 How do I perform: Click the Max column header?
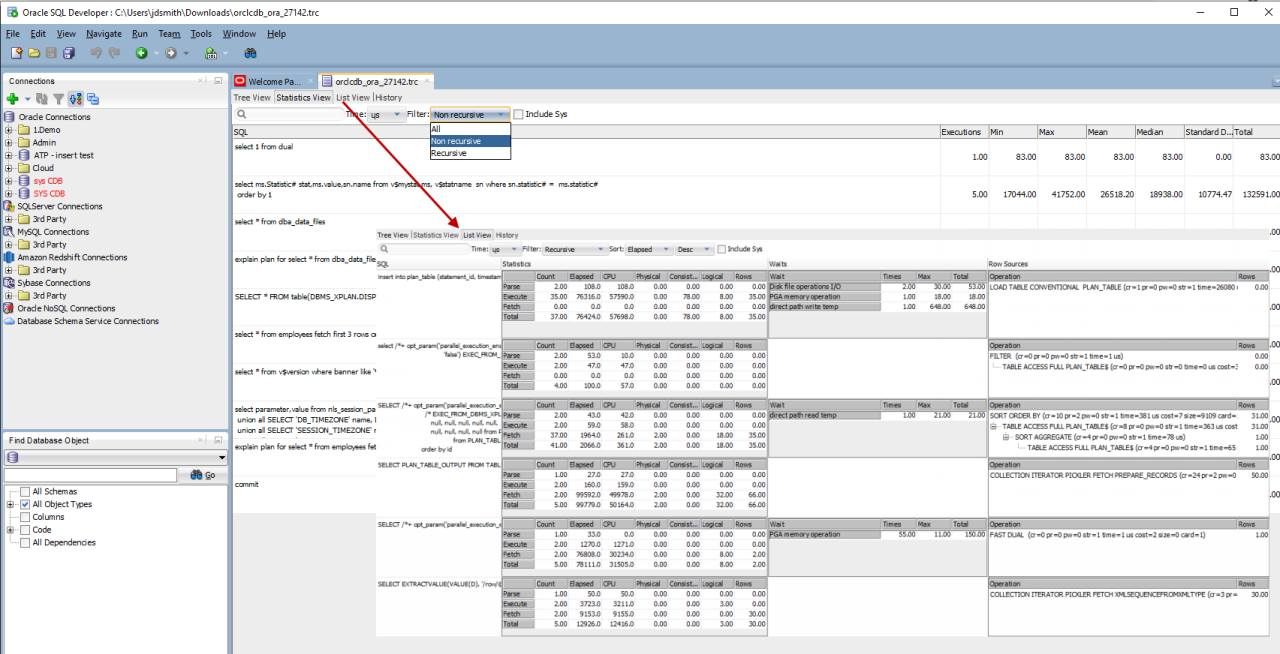[1060, 132]
